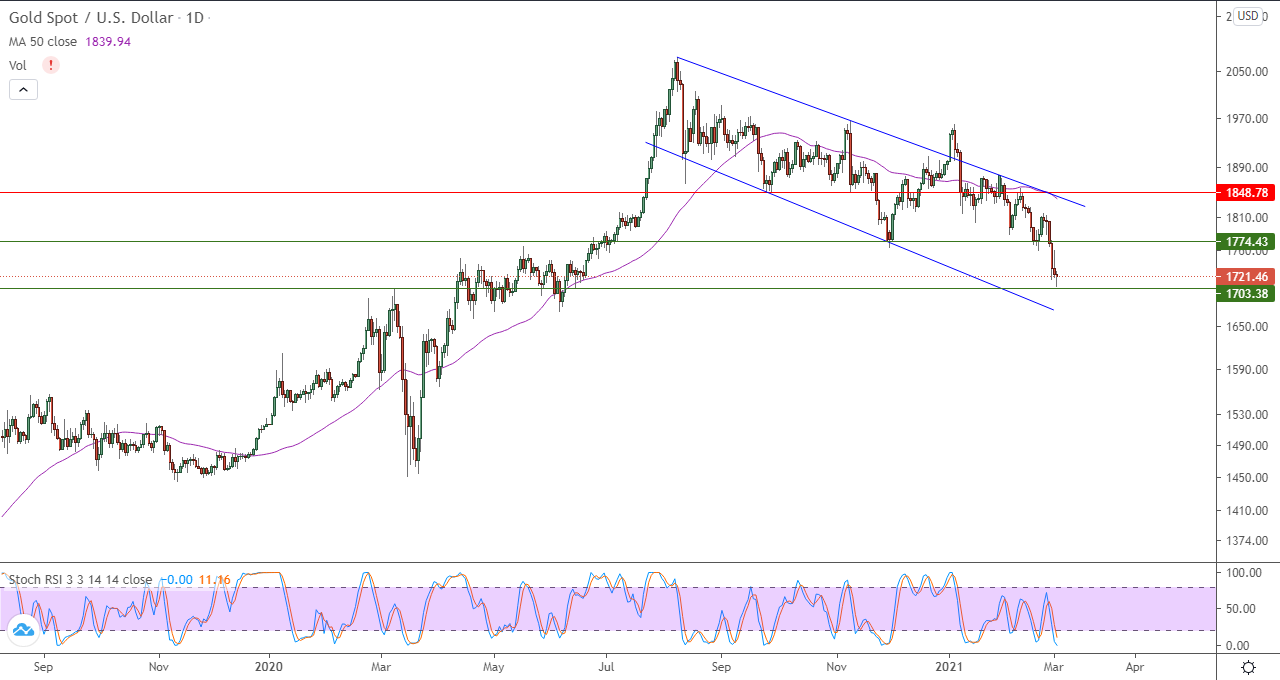Collapse the indicator legend with the arrow button
The image size is (1280, 680).
[23, 89]
